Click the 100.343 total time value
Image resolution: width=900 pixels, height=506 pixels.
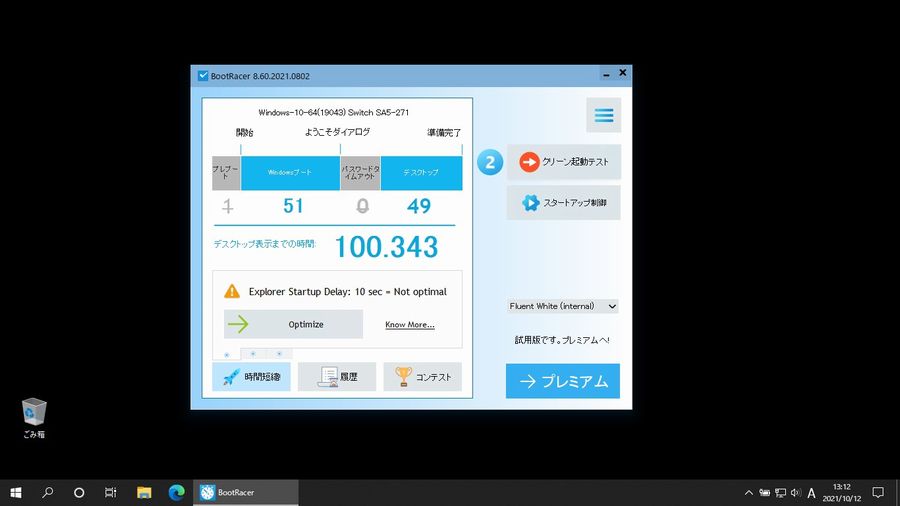[x=386, y=247]
